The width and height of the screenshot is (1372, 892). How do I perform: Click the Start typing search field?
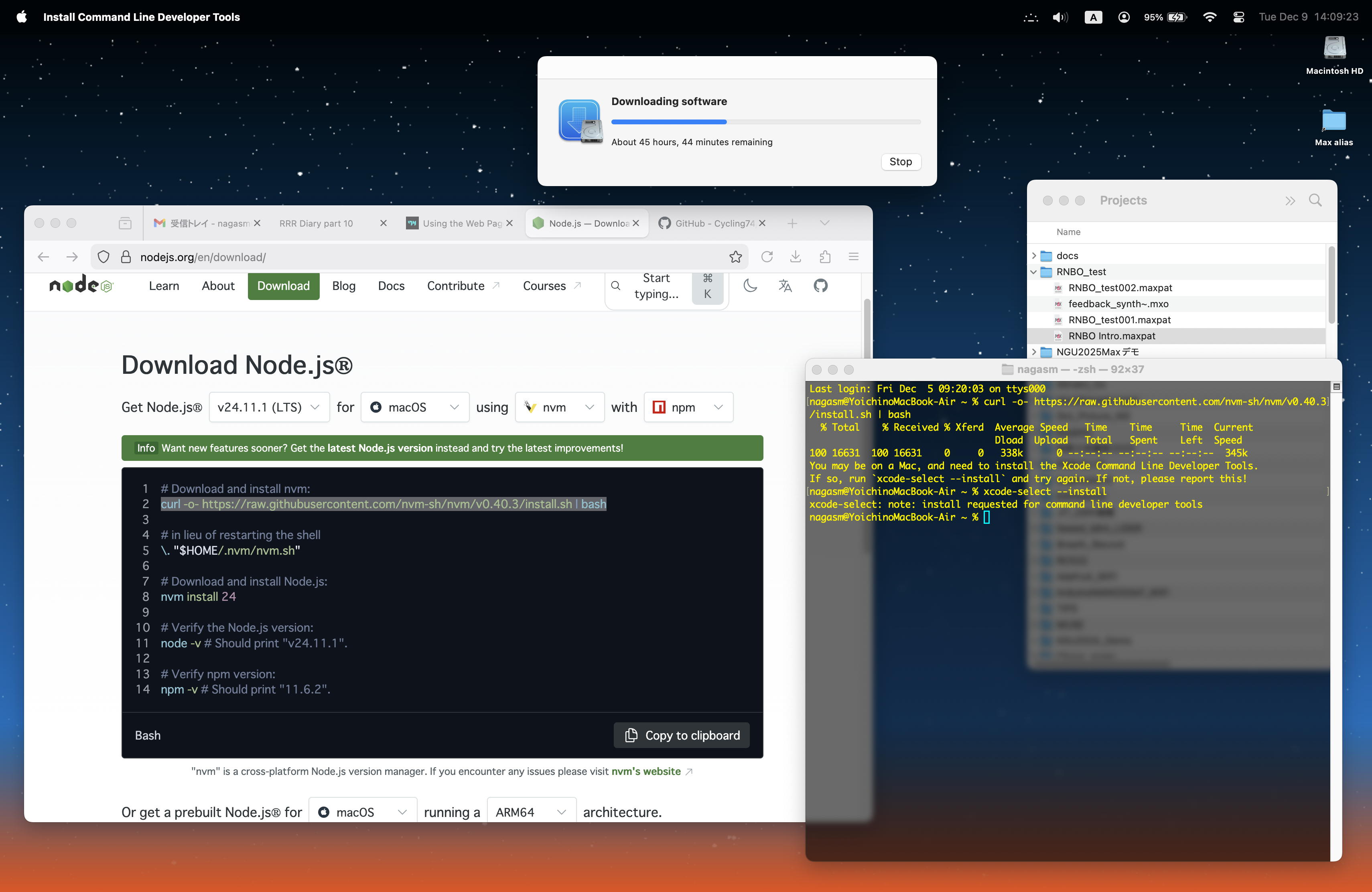pos(656,286)
